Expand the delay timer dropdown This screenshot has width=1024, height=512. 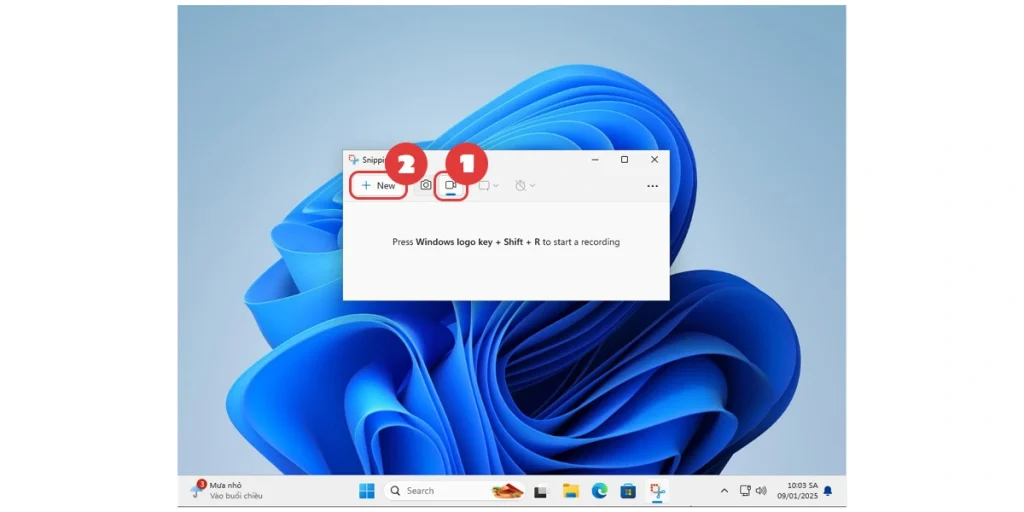point(525,186)
